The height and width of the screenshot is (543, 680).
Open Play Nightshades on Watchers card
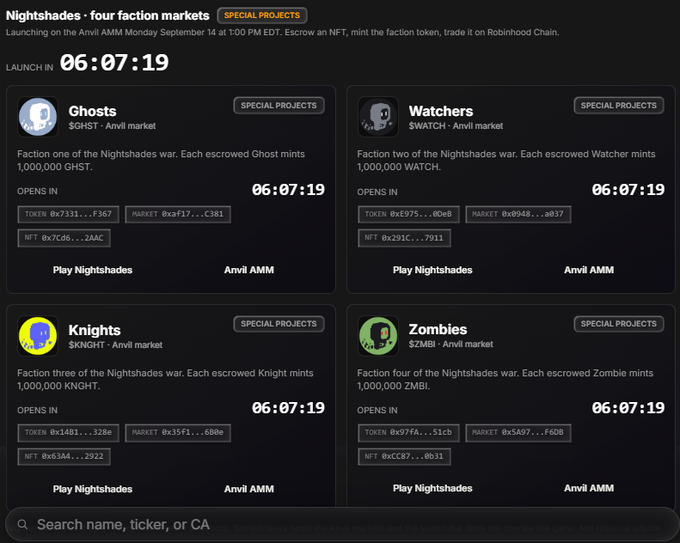click(432, 270)
